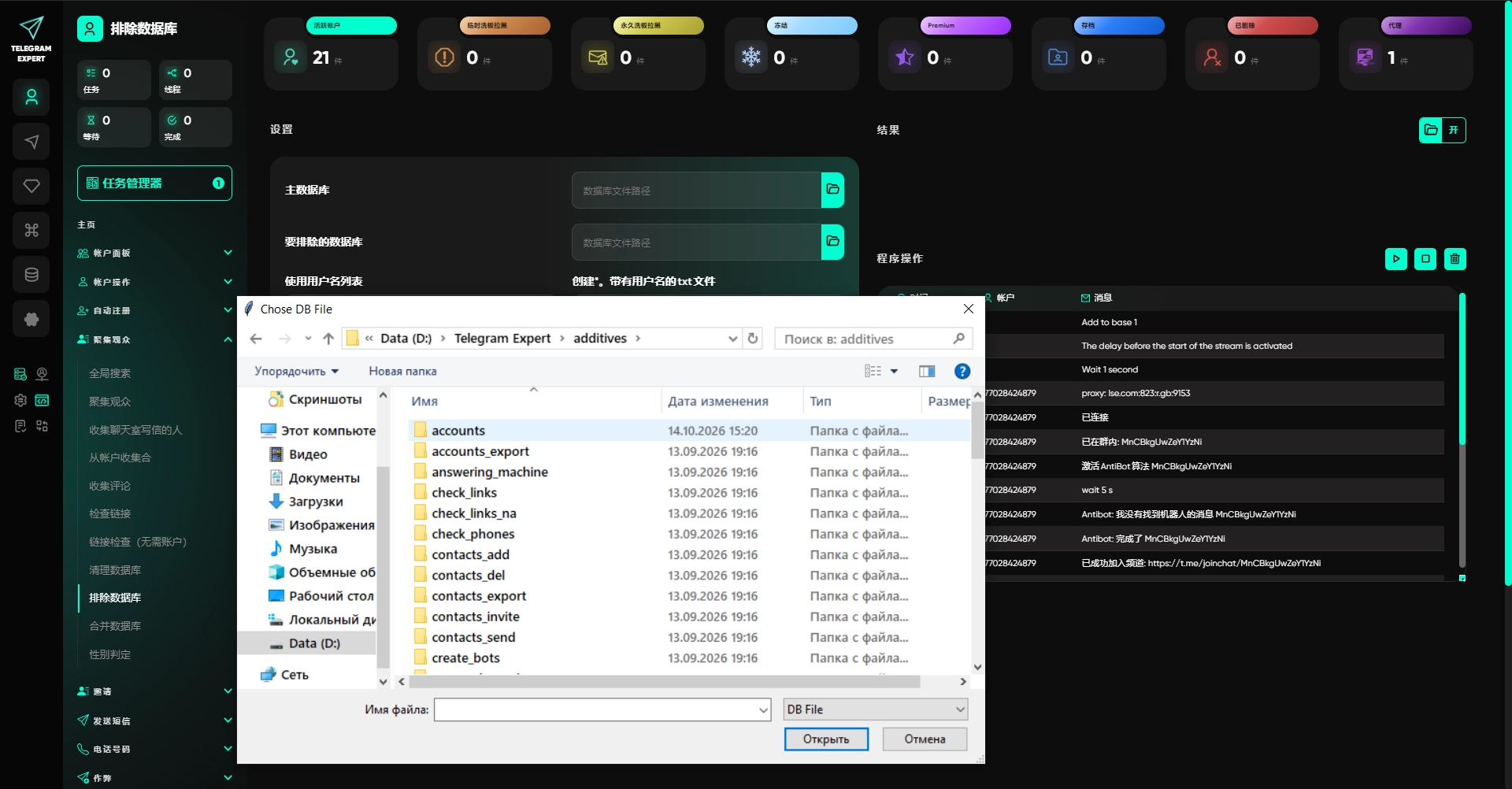Go up one folder in file dialog
Viewport: 1512px width, 789px height.
tap(328, 339)
